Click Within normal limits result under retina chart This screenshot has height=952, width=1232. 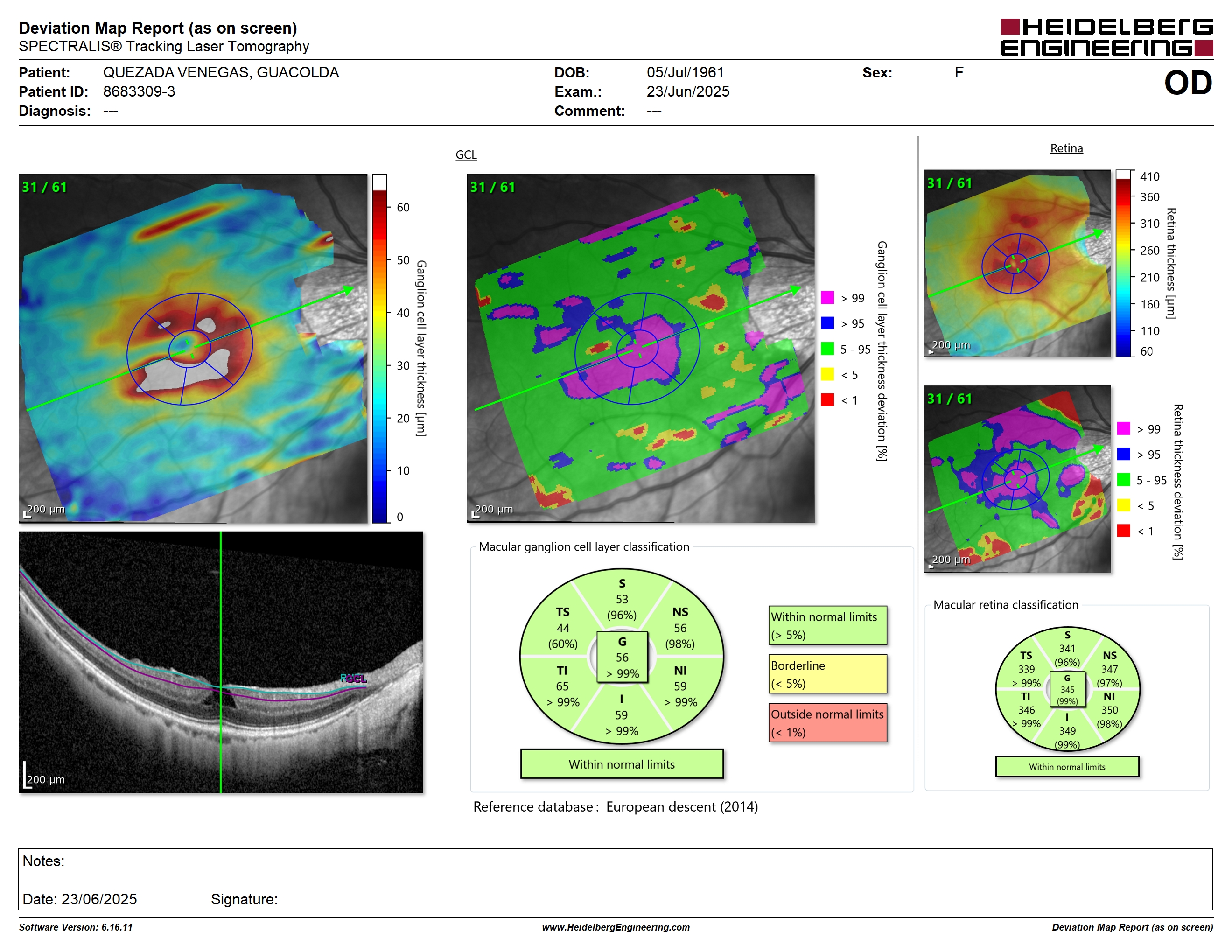tap(1067, 766)
